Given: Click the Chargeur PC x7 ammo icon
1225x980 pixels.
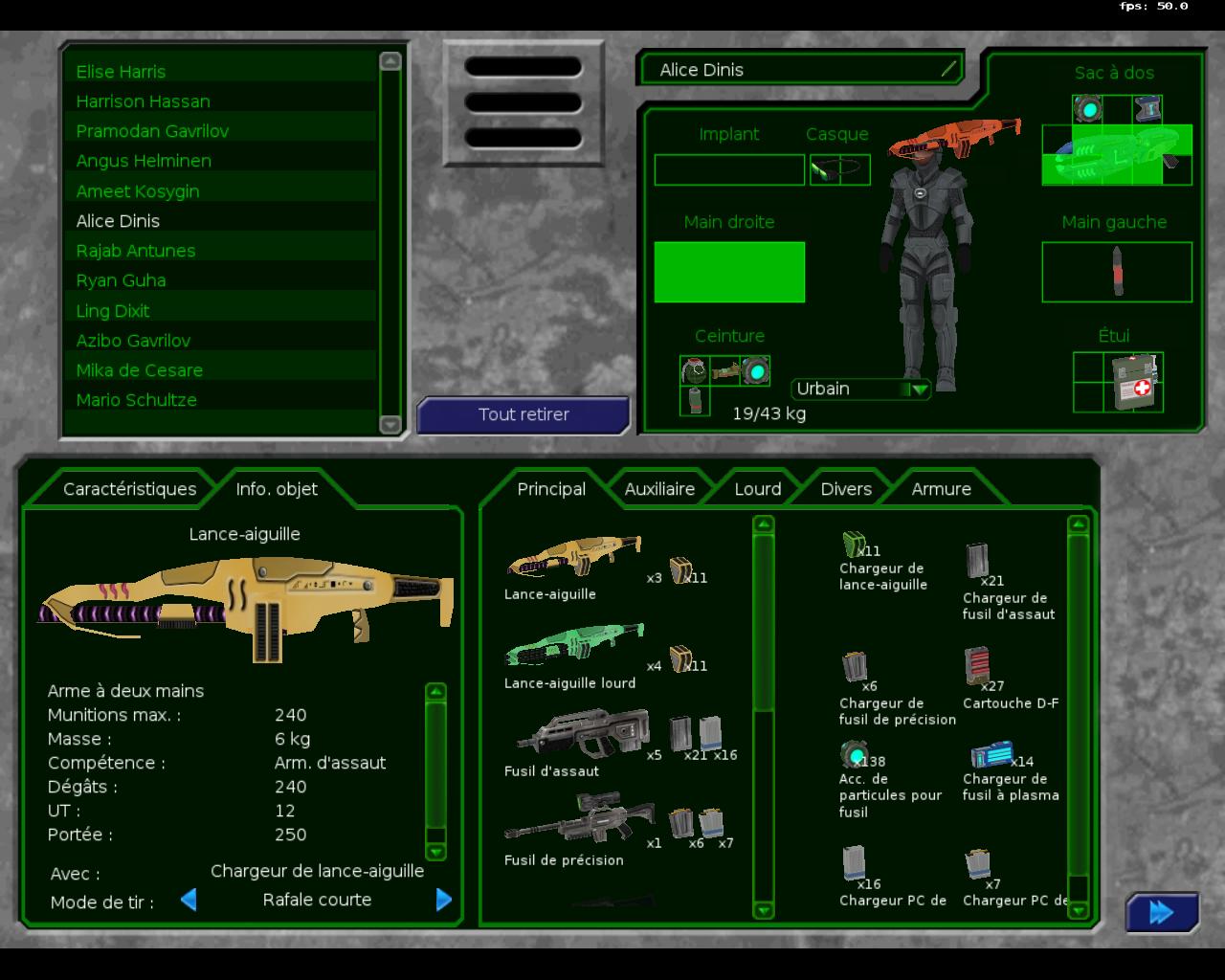Looking at the screenshot, I should tap(977, 863).
